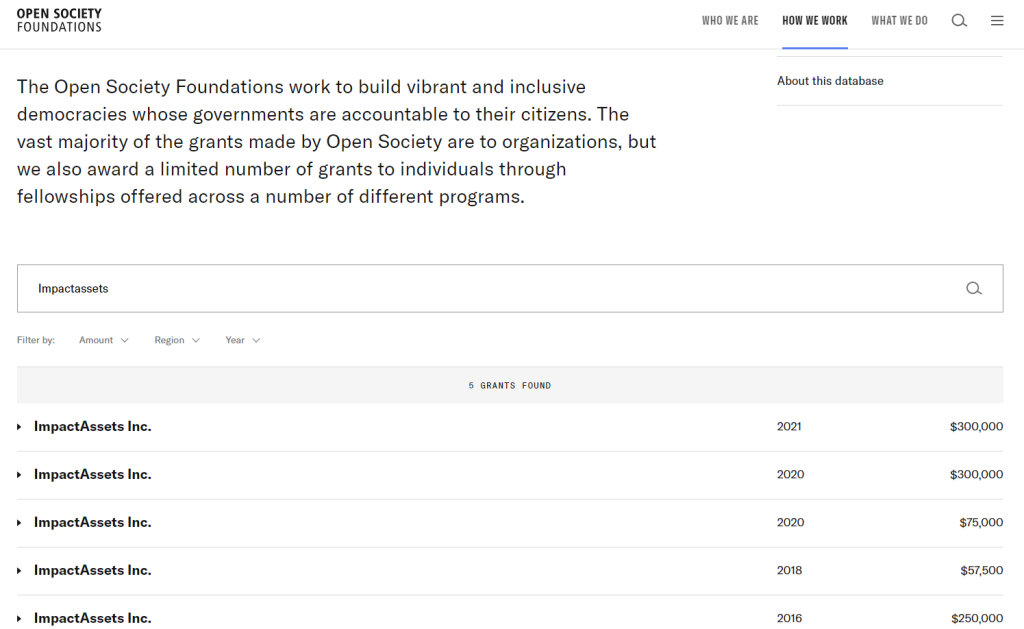Viewport: 1024px width, 629px height.
Task: Expand the 2018 ImpactAssets $57,500 grant
Action: pos(19,571)
